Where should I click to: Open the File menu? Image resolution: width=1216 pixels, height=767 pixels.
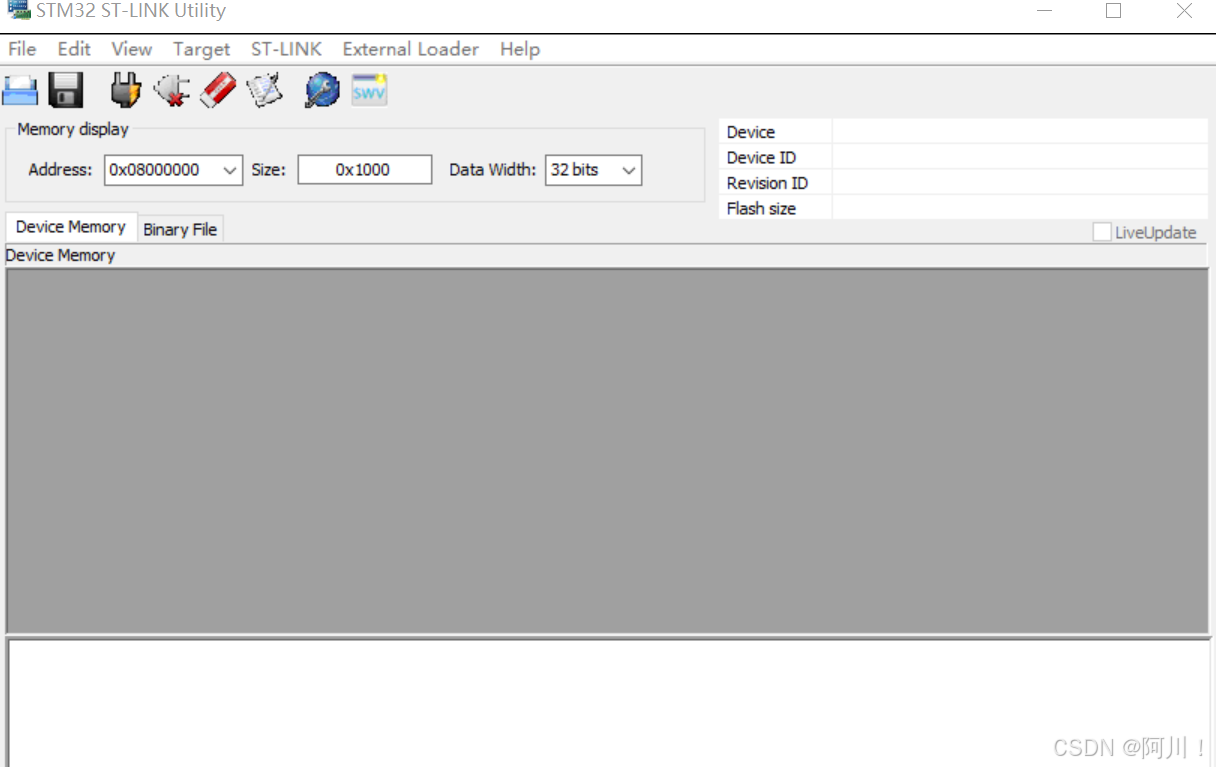[x=22, y=49]
